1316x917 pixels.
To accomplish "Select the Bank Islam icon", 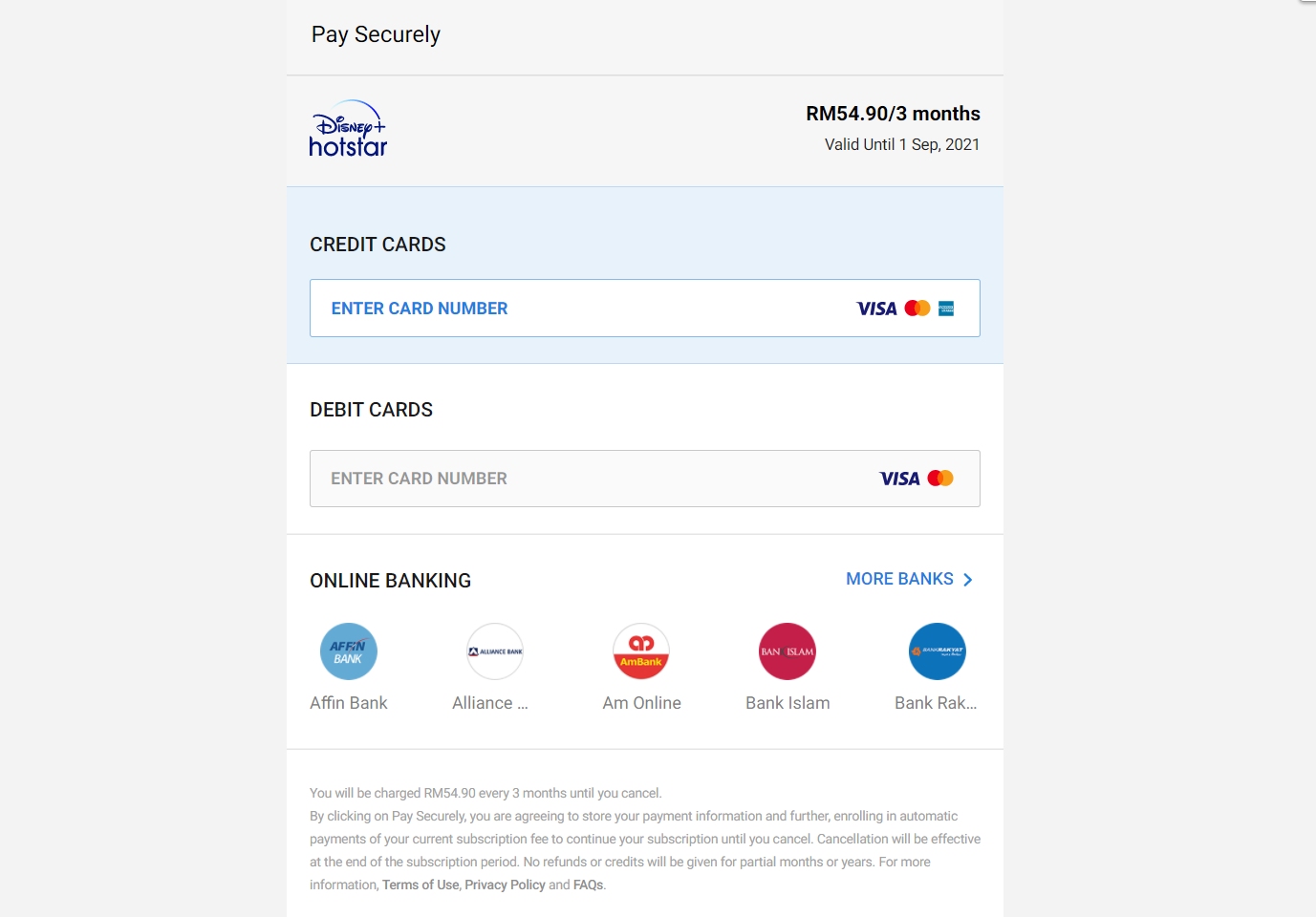I will (787, 651).
